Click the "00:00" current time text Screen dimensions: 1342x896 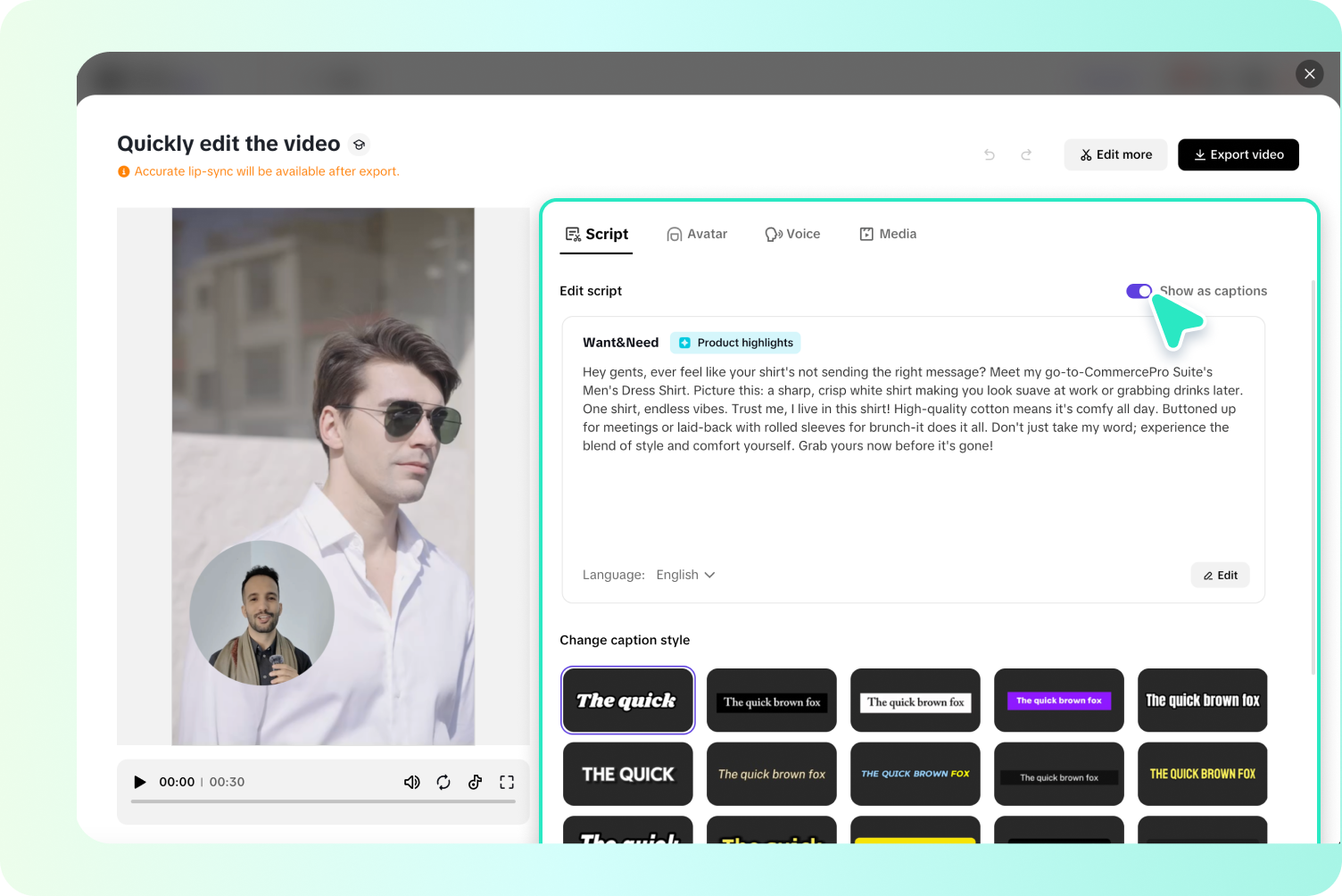[177, 782]
